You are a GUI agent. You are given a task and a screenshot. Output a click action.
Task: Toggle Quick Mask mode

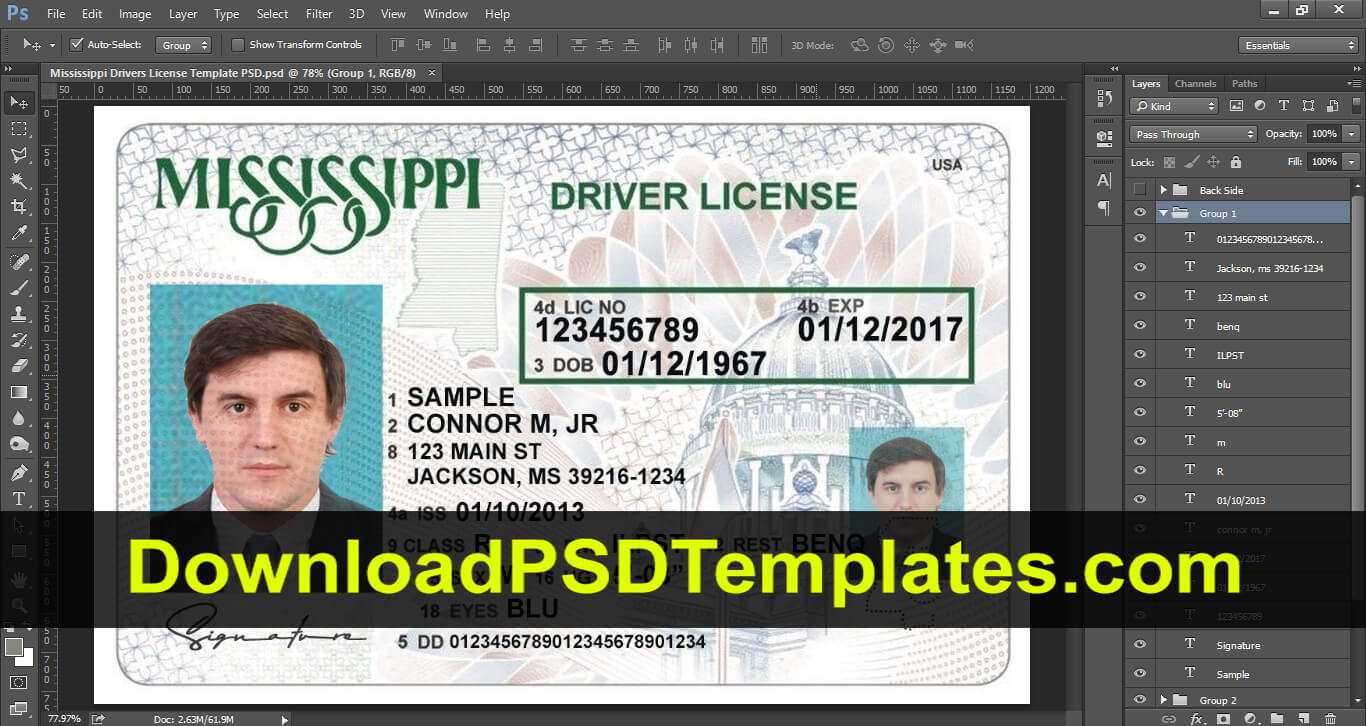[18, 682]
